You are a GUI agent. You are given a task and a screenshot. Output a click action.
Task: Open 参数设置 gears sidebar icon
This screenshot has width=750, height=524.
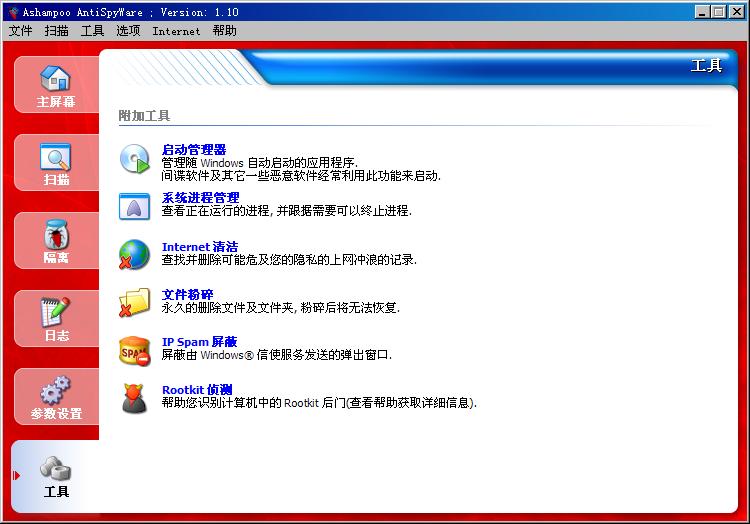pyautogui.click(x=55, y=390)
